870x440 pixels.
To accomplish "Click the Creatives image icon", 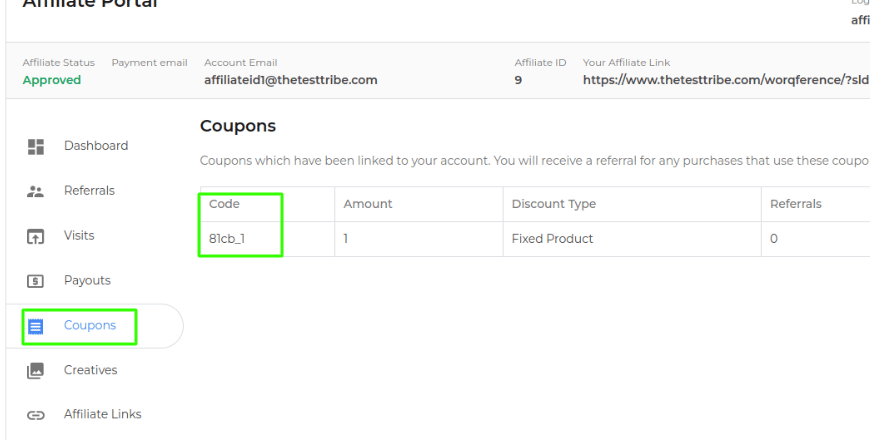I will 36,371.
